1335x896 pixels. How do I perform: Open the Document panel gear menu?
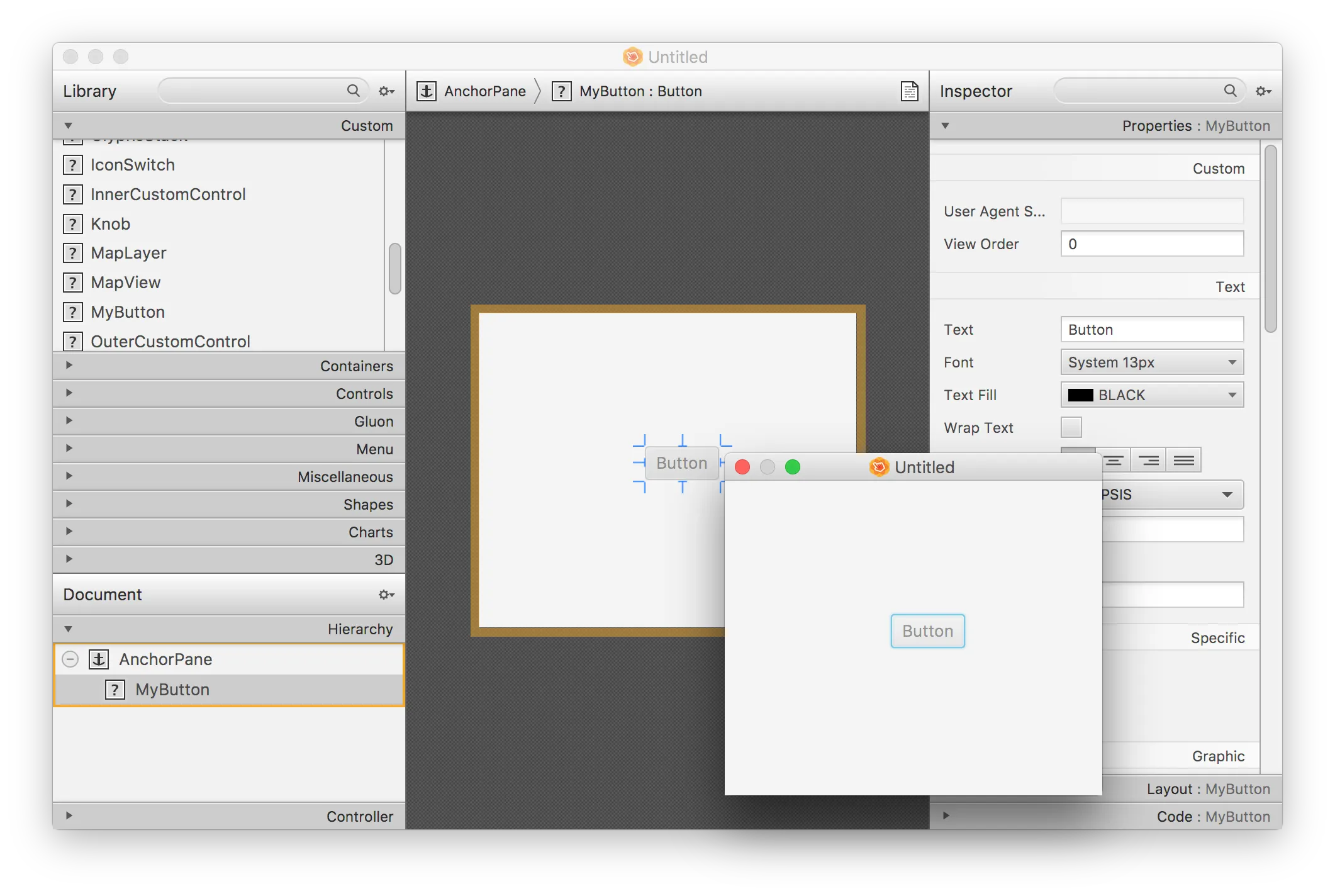coord(386,595)
